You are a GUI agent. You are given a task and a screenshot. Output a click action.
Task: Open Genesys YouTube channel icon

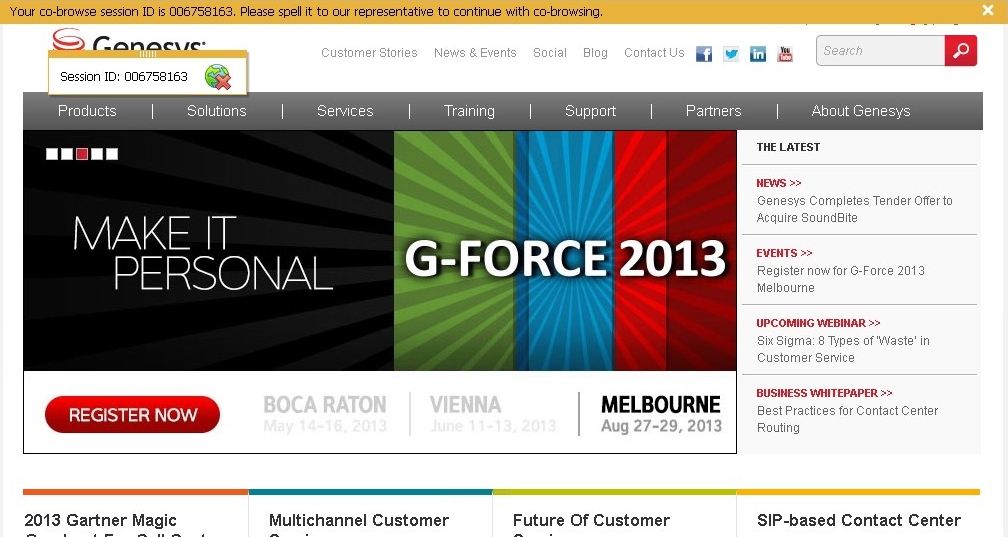[785, 54]
